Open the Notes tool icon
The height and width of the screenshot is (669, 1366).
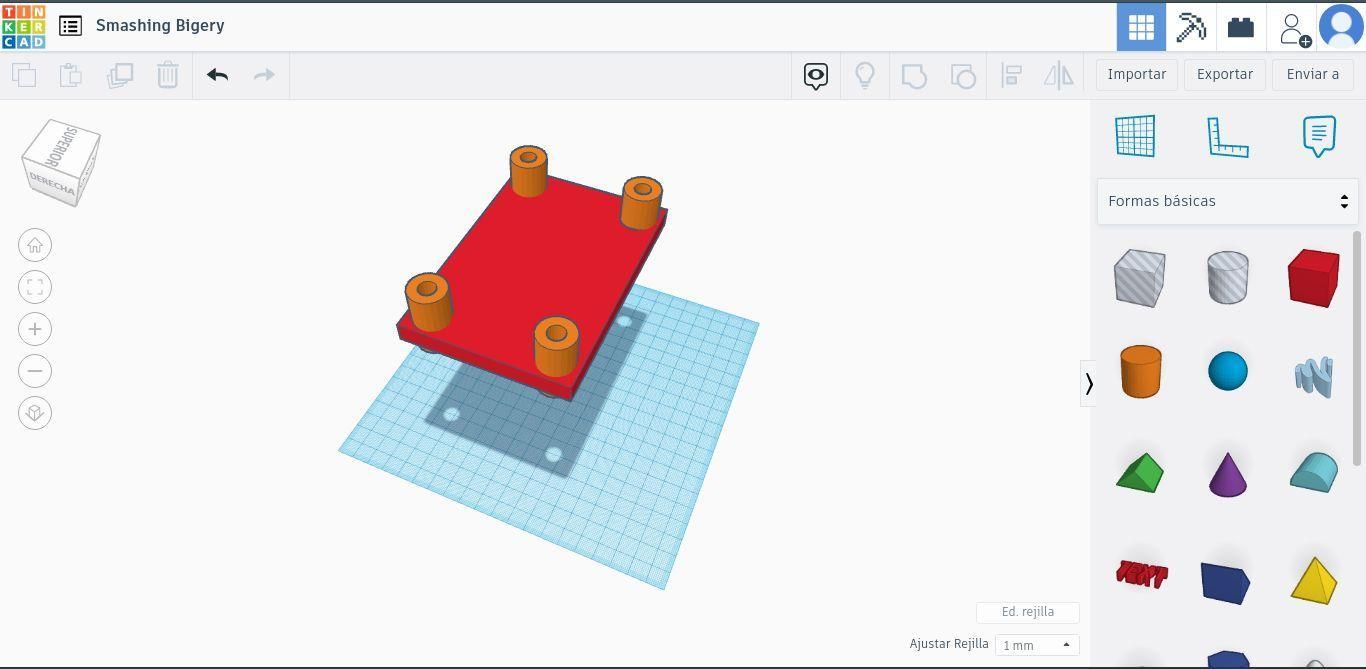point(1319,136)
